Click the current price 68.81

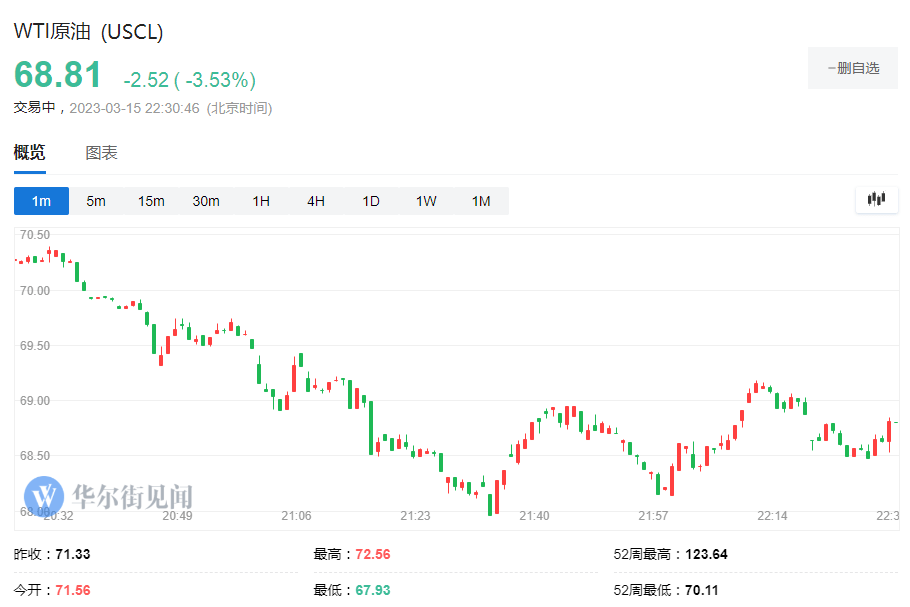pos(56,74)
